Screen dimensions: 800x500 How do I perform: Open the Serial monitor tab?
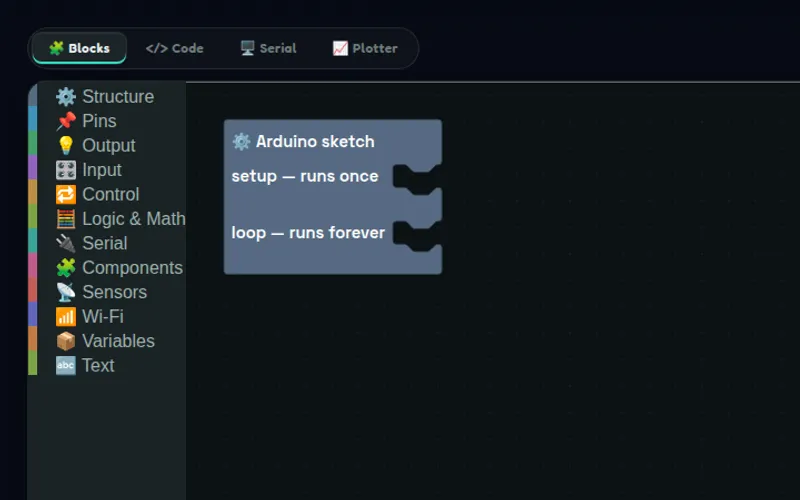268,48
